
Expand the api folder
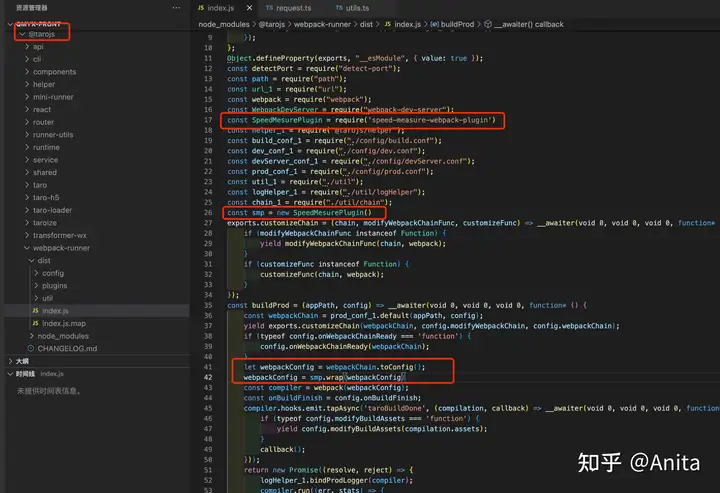[x=27, y=46]
